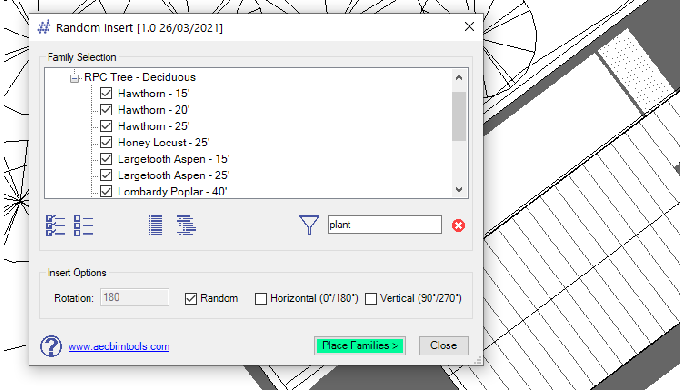The image size is (680, 390).
Task: Click the Close button
Action: pyautogui.click(x=444, y=346)
